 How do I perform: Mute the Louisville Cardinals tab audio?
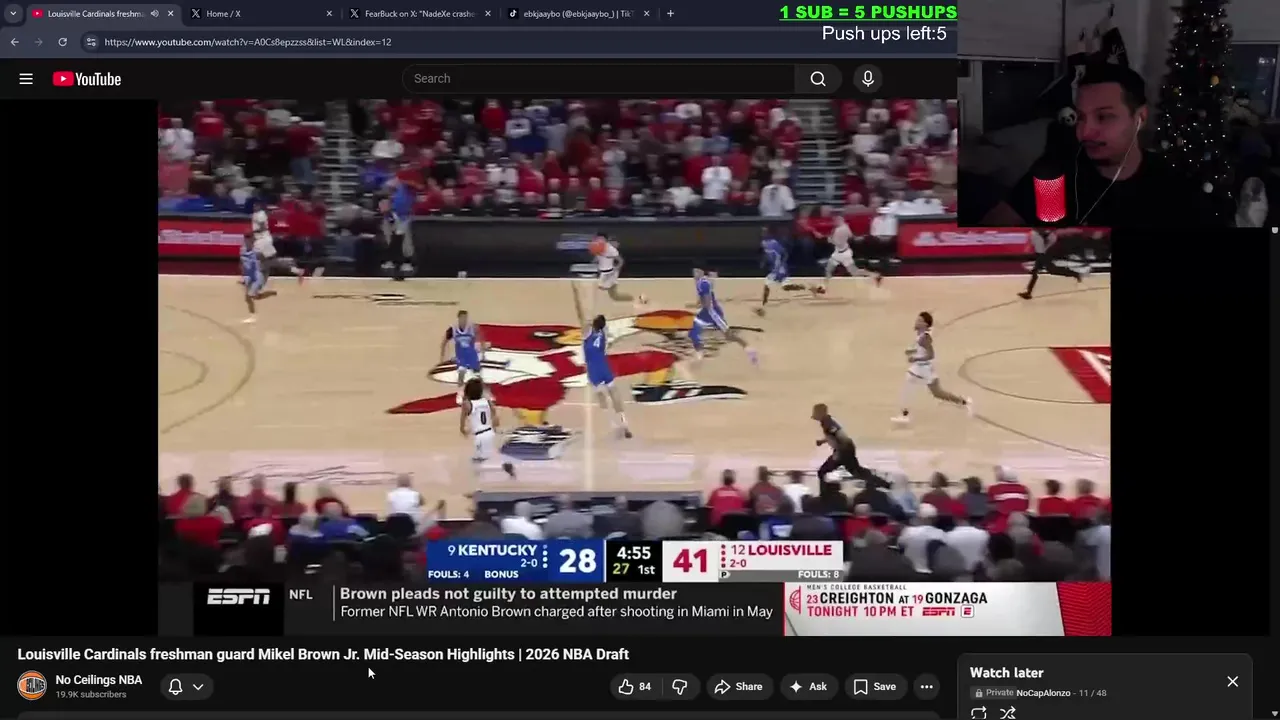pos(154,14)
